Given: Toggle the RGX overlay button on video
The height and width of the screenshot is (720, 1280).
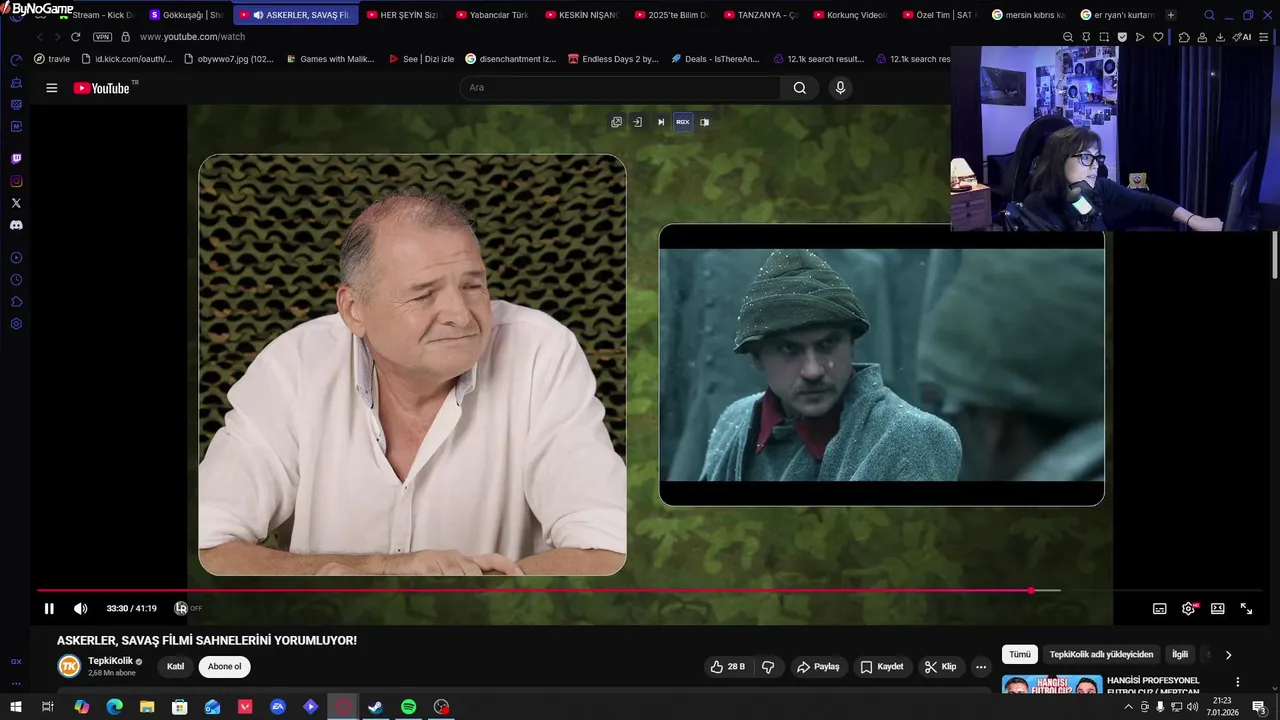Looking at the screenshot, I should click(x=683, y=122).
